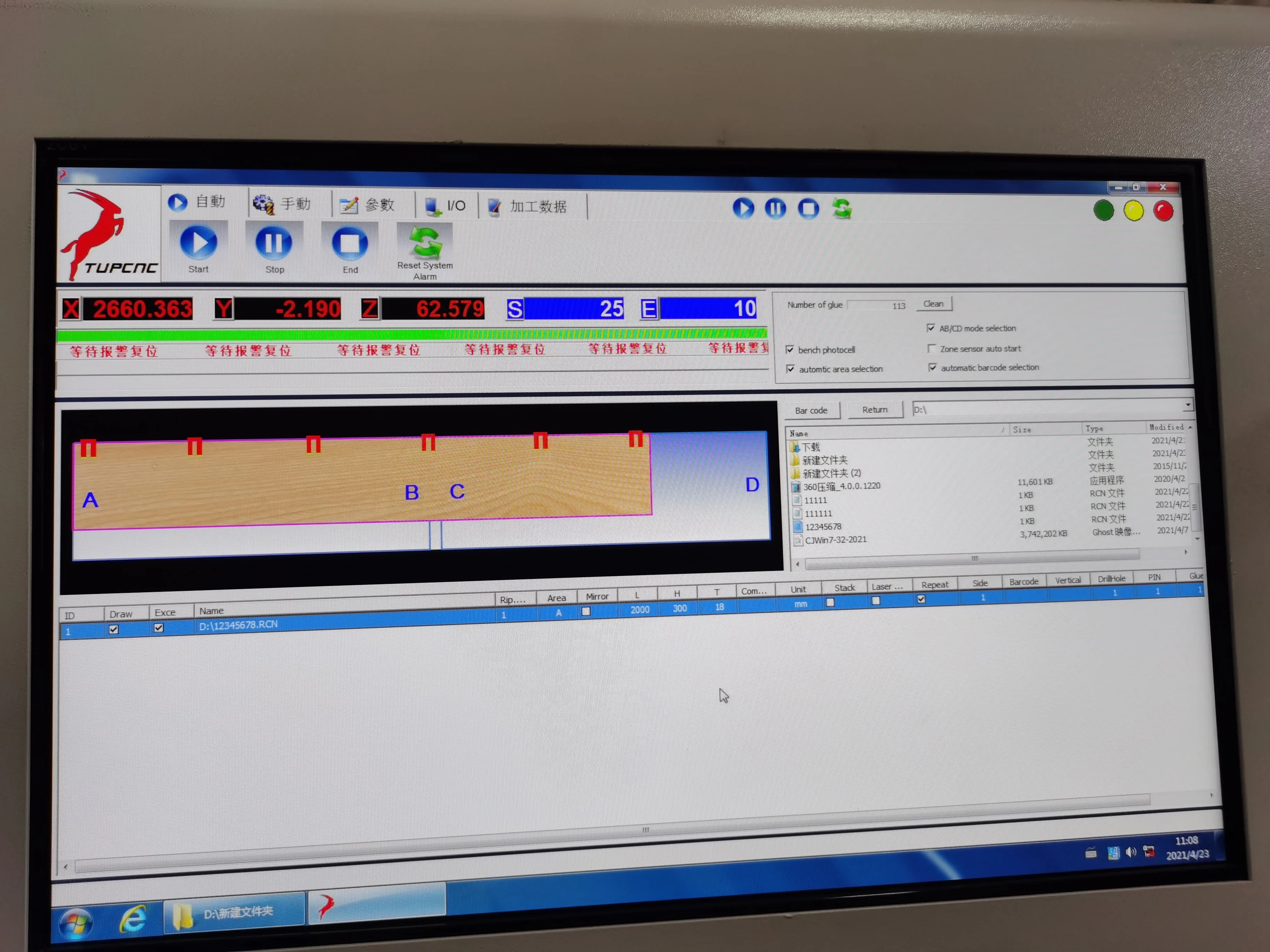The image size is (1270, 952).
Task: Click the red status indicator light
Action: pos(1164,211)
